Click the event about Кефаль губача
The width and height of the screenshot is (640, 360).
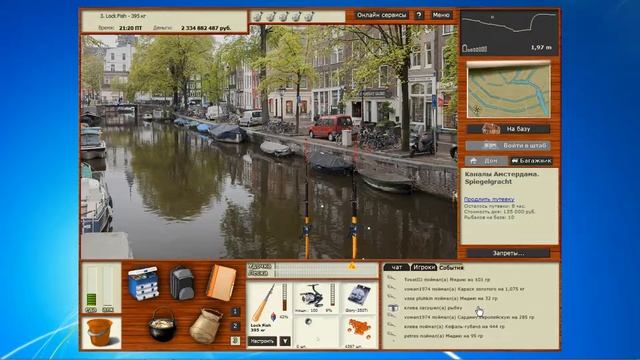click(454, 327)
